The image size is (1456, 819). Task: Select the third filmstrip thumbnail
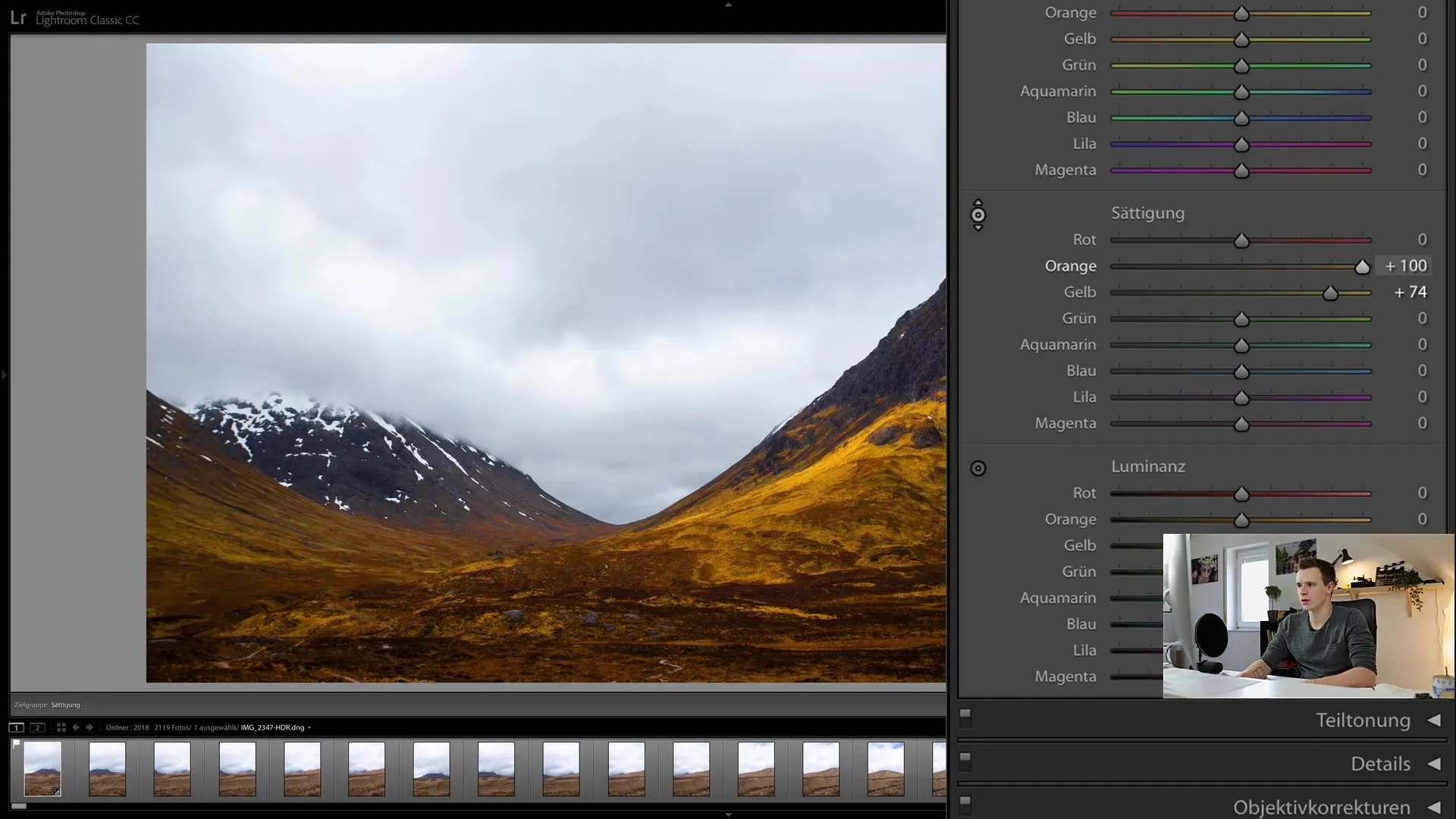tap(172, 769)
